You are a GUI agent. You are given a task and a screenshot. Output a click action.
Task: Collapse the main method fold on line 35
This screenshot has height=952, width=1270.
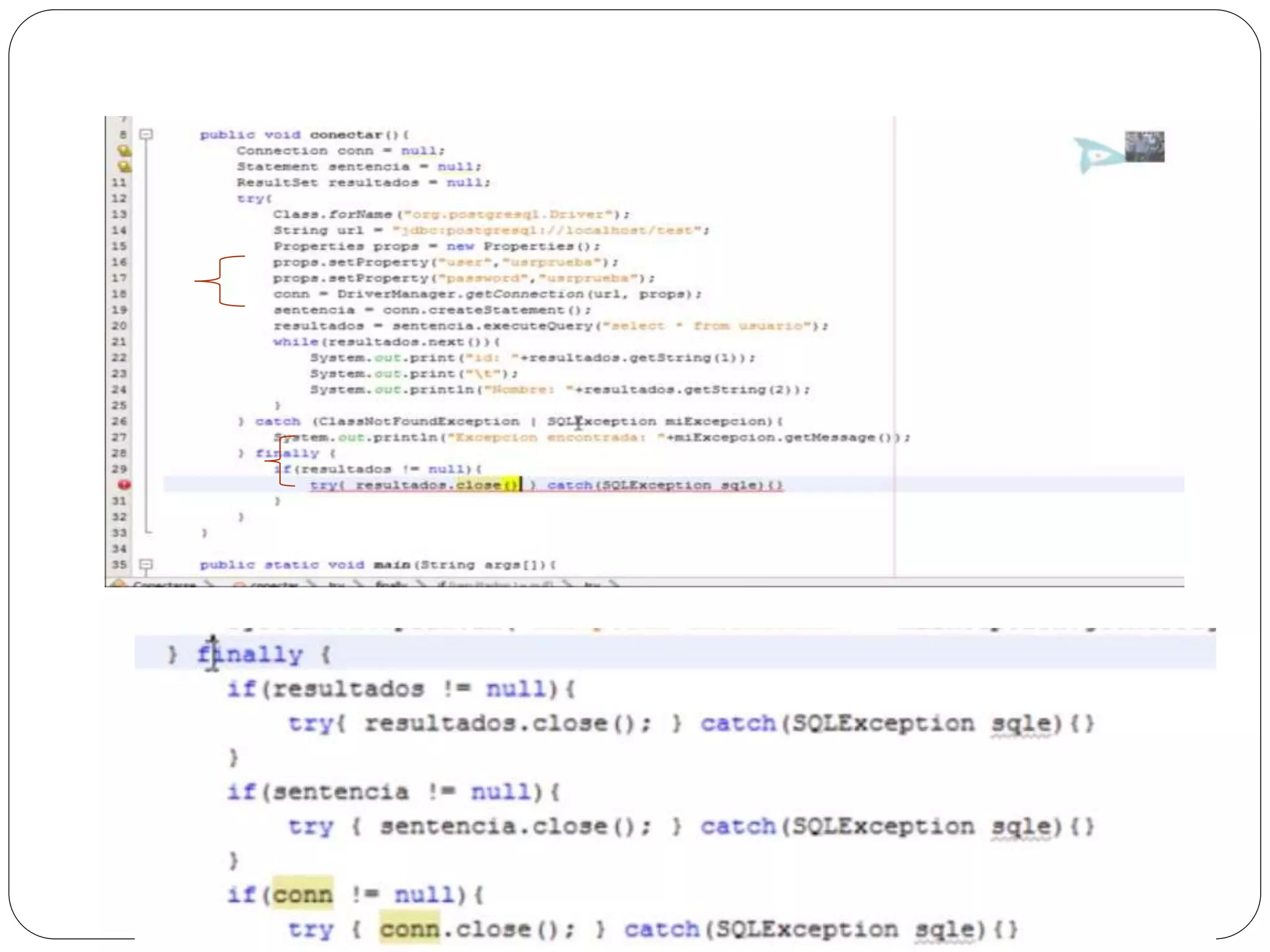pos(146,564)
